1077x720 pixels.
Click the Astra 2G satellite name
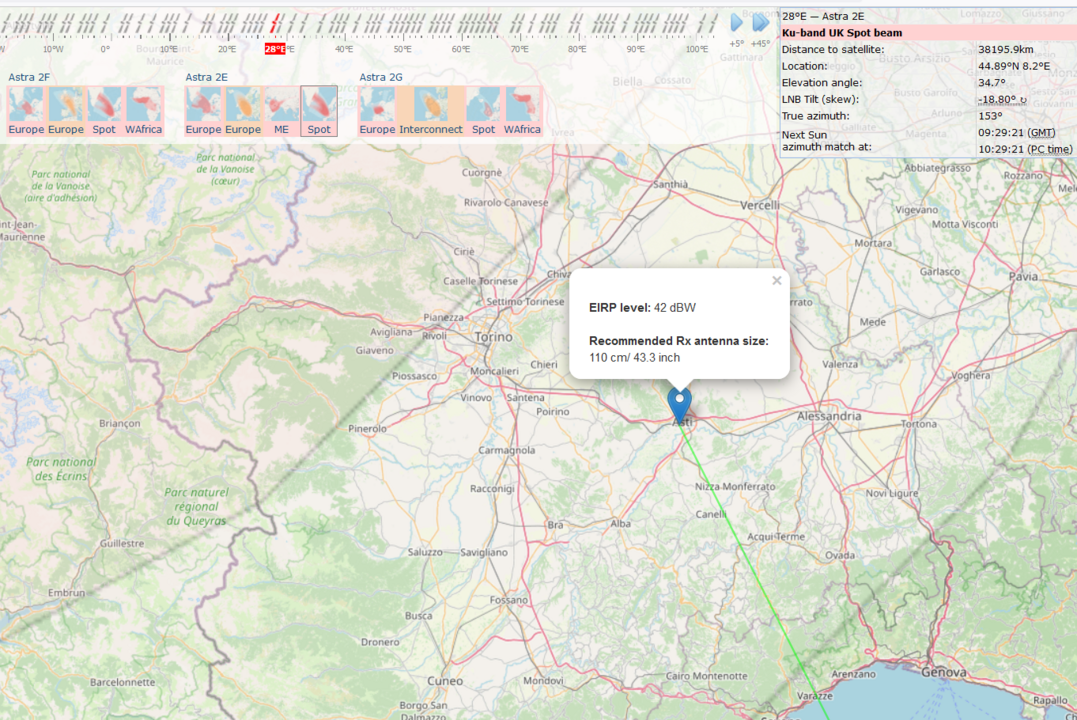381,77
